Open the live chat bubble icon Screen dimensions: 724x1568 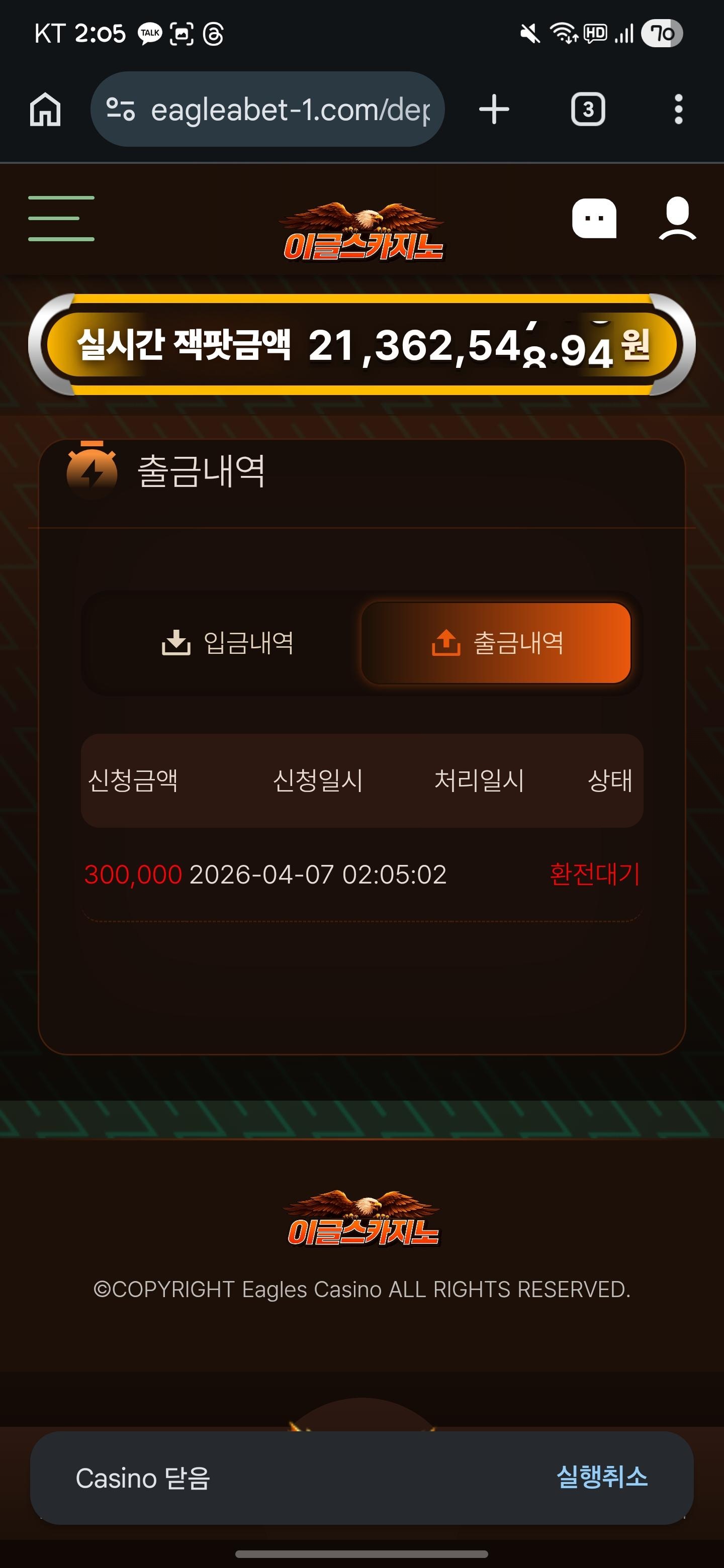pos(594,218)
